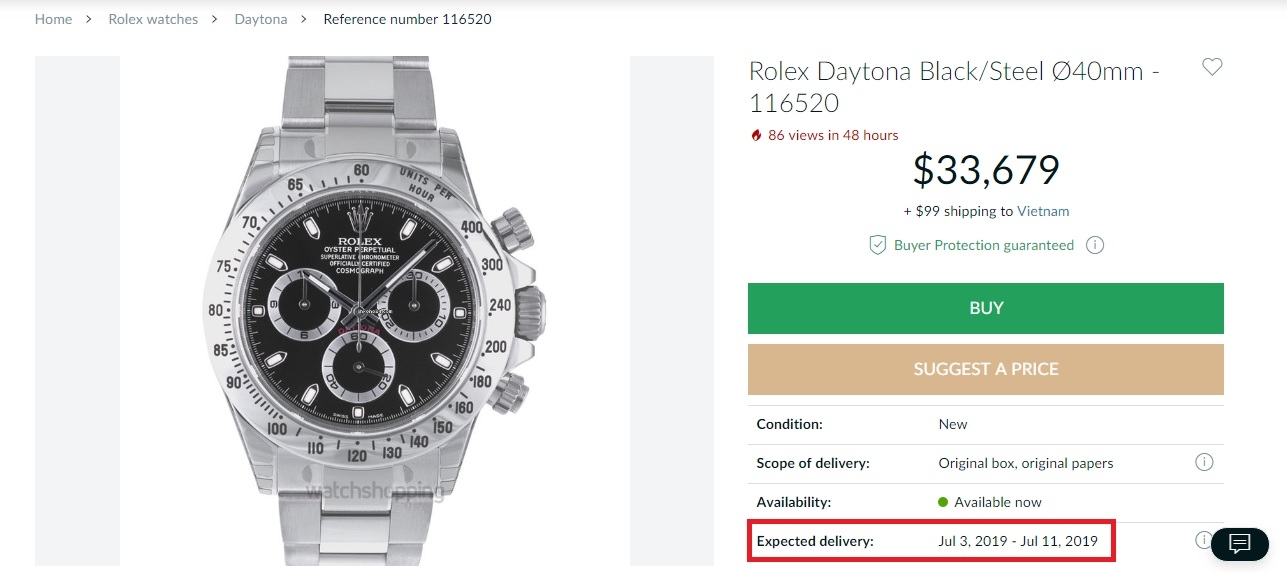Go to Home breadcrumb
Image resolution: width=1287 pixels, height=572 pixels.
[x=53, y=19]
